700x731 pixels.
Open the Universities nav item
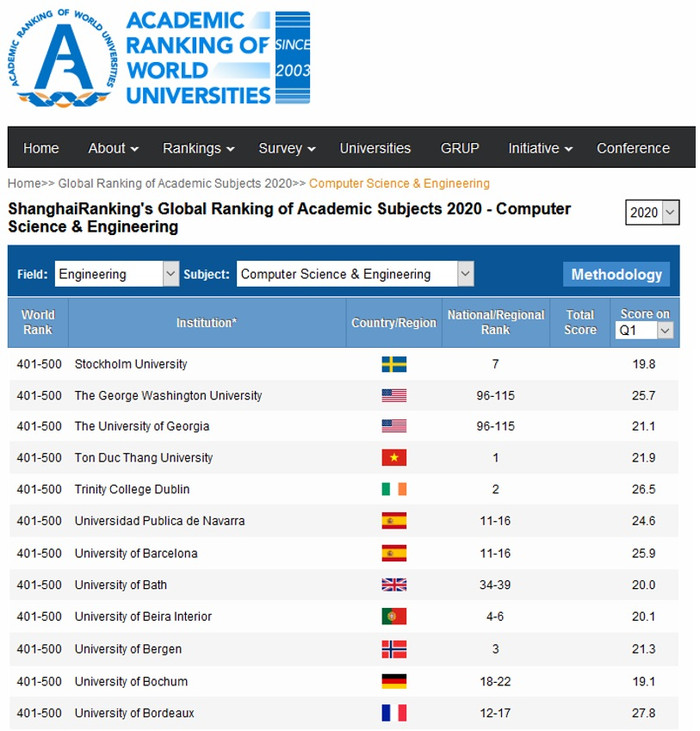pos(375,148)
